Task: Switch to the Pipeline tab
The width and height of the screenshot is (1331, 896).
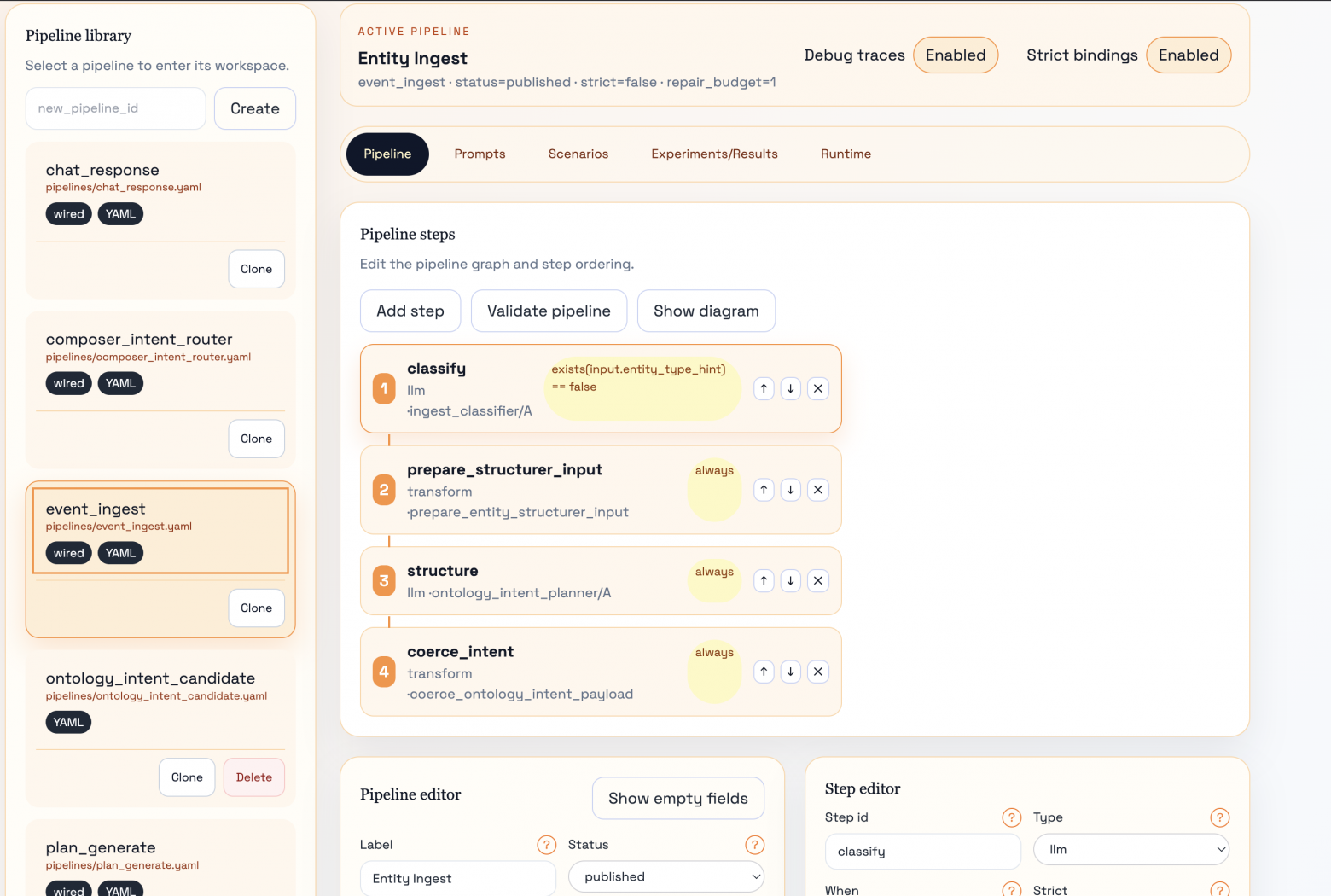Action: (x=387, y=154)
